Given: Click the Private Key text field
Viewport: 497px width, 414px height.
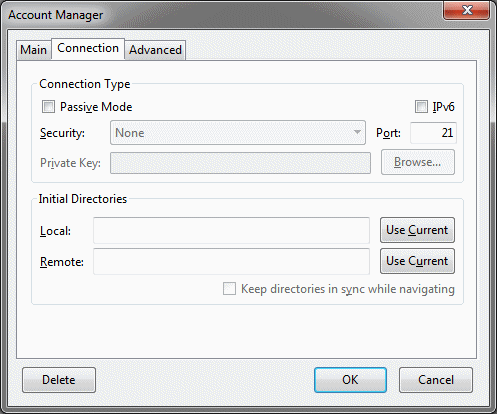Looking at the screenshot, I should (240, 163).
